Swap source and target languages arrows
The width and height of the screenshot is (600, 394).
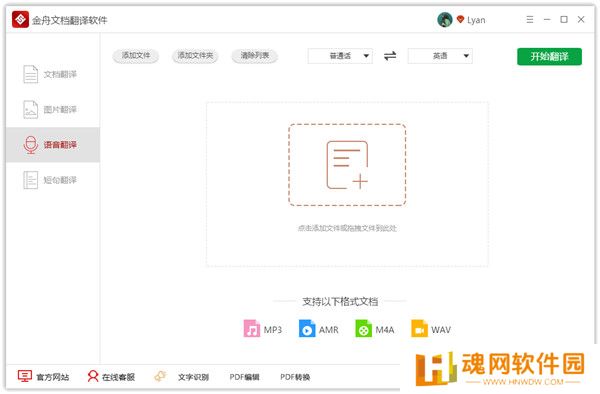(390, 56)
